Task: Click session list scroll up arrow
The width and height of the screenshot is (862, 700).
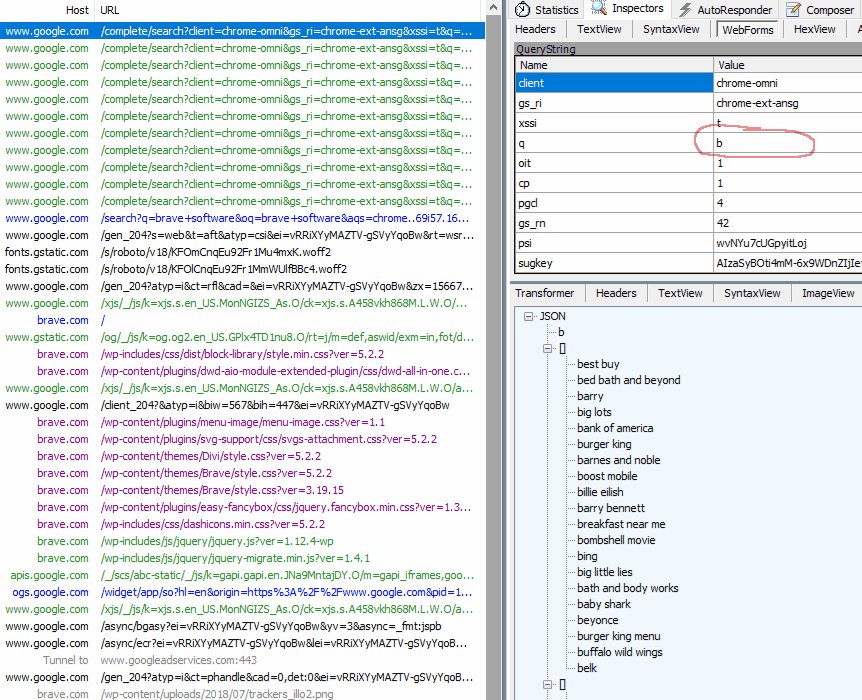Action: pyautogui.click(x=493, y=8)
